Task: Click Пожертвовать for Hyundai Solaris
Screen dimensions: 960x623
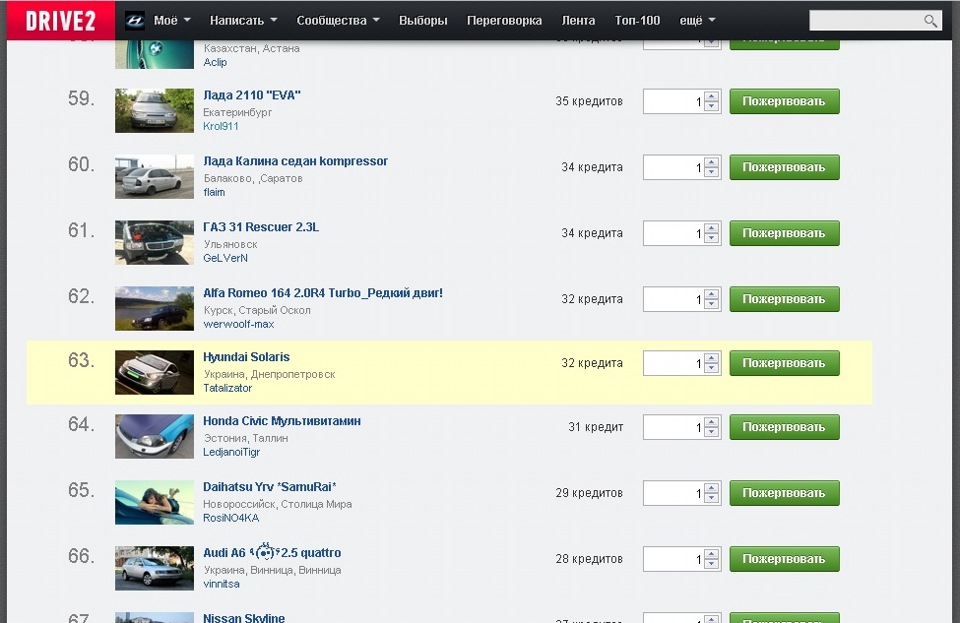Action: [784, 364]
